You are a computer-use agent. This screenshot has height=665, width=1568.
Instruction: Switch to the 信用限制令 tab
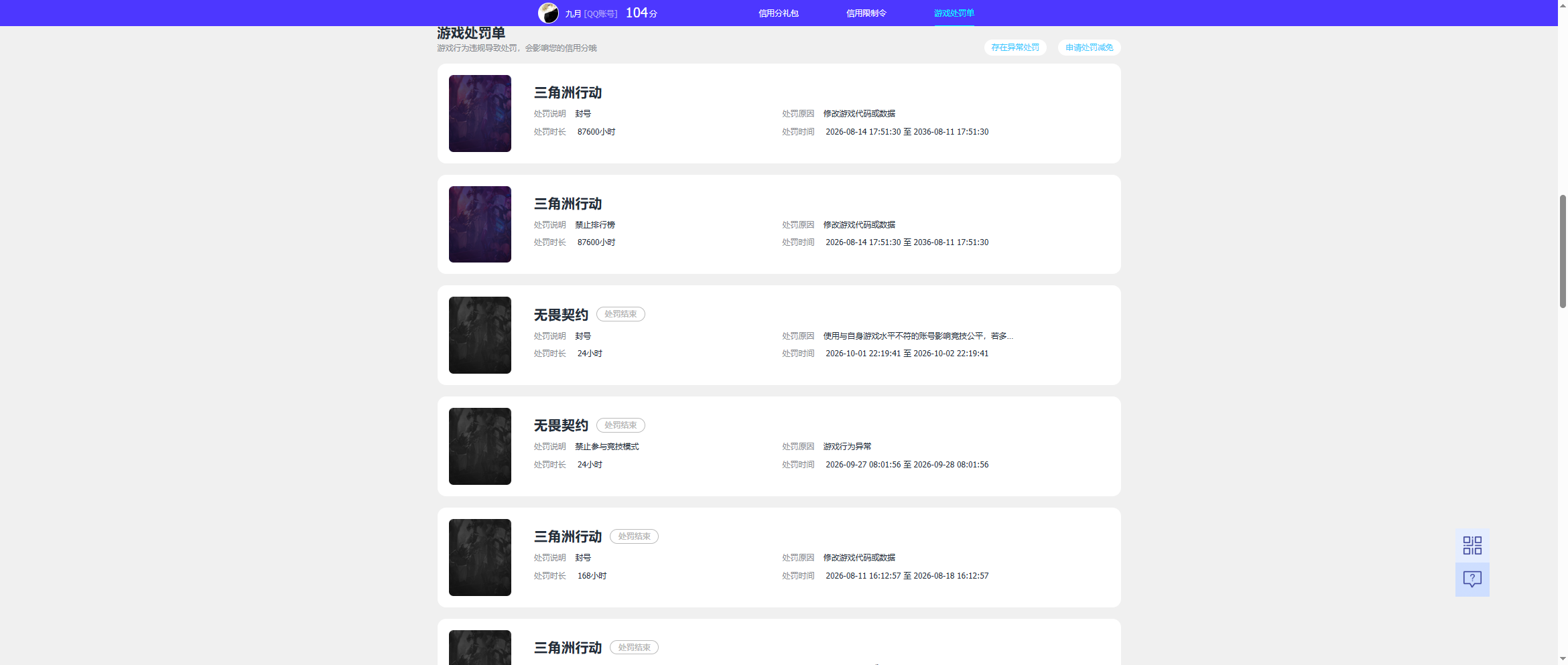coord(866,13)
